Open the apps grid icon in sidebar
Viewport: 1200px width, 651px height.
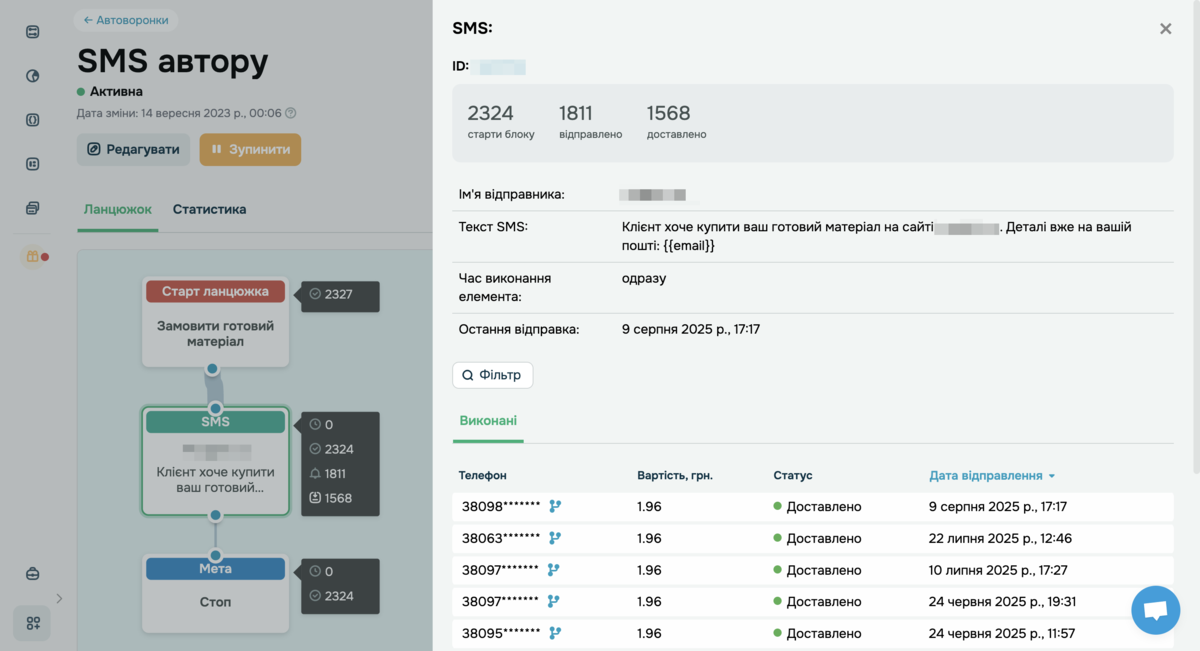point(33,623)
